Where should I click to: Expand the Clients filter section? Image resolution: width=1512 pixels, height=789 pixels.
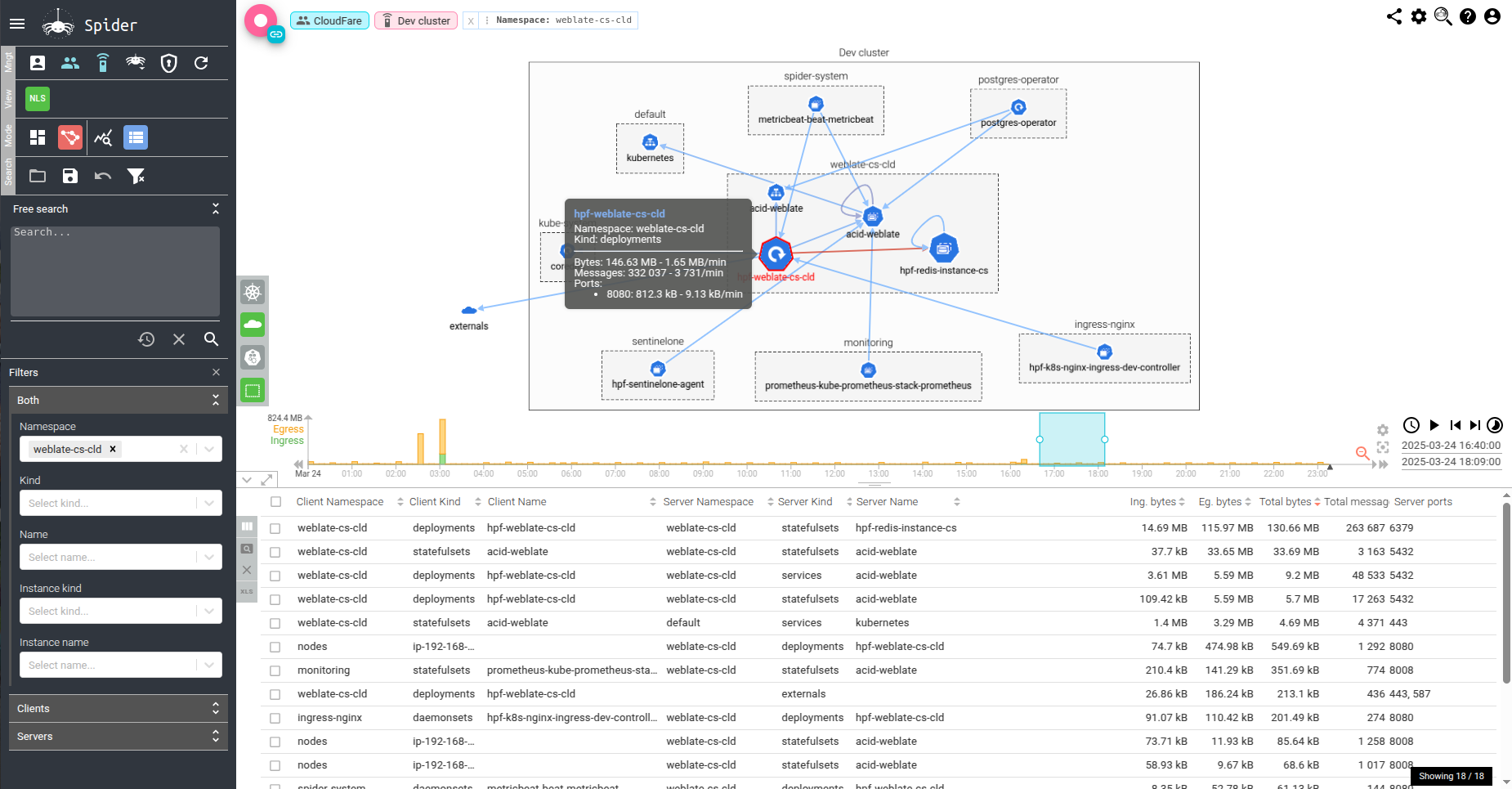coord(119,708)
